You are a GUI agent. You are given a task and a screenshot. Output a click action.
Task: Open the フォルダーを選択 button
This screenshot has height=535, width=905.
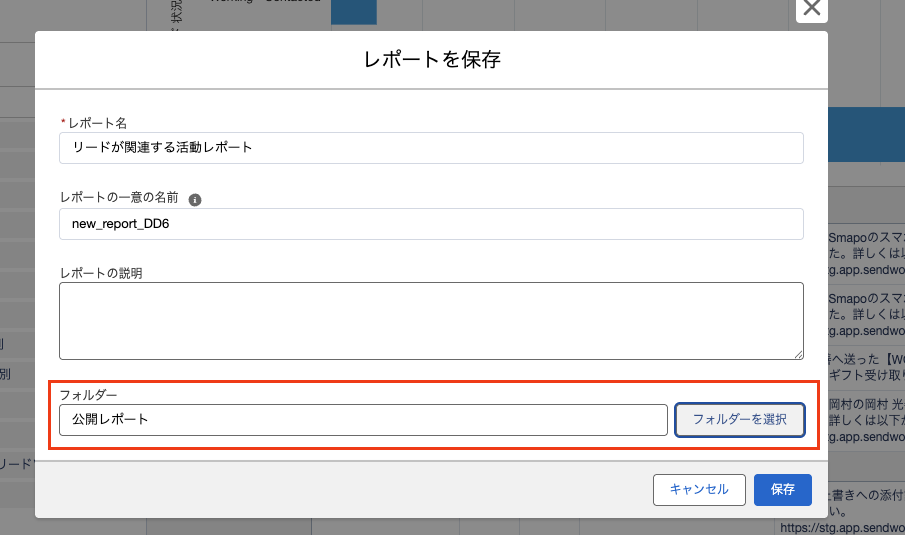[739, 420]
